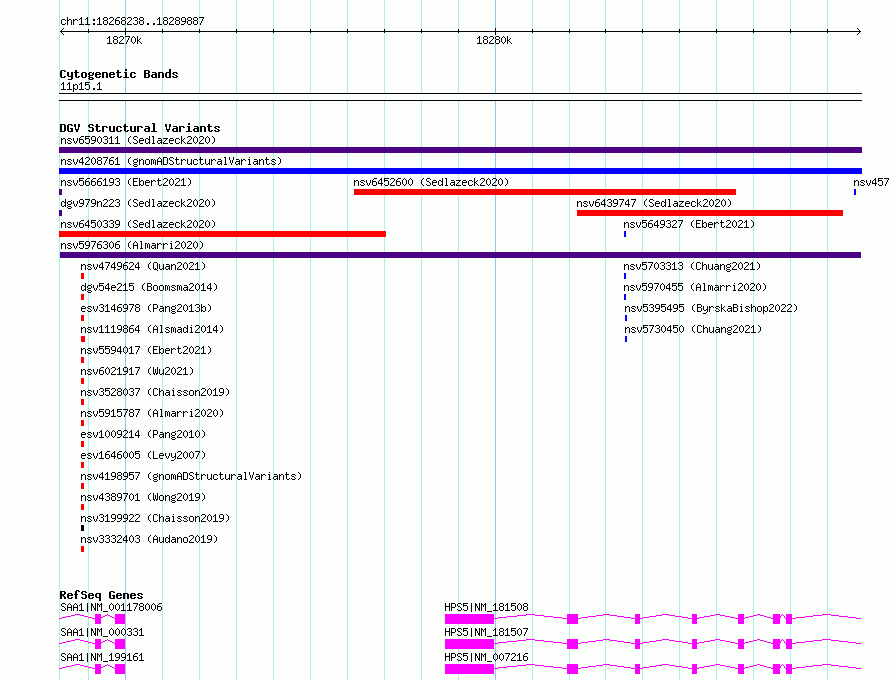Click esv1009214 (Pang2010) label
Screen dimensions: 890x680
[143, 434]
